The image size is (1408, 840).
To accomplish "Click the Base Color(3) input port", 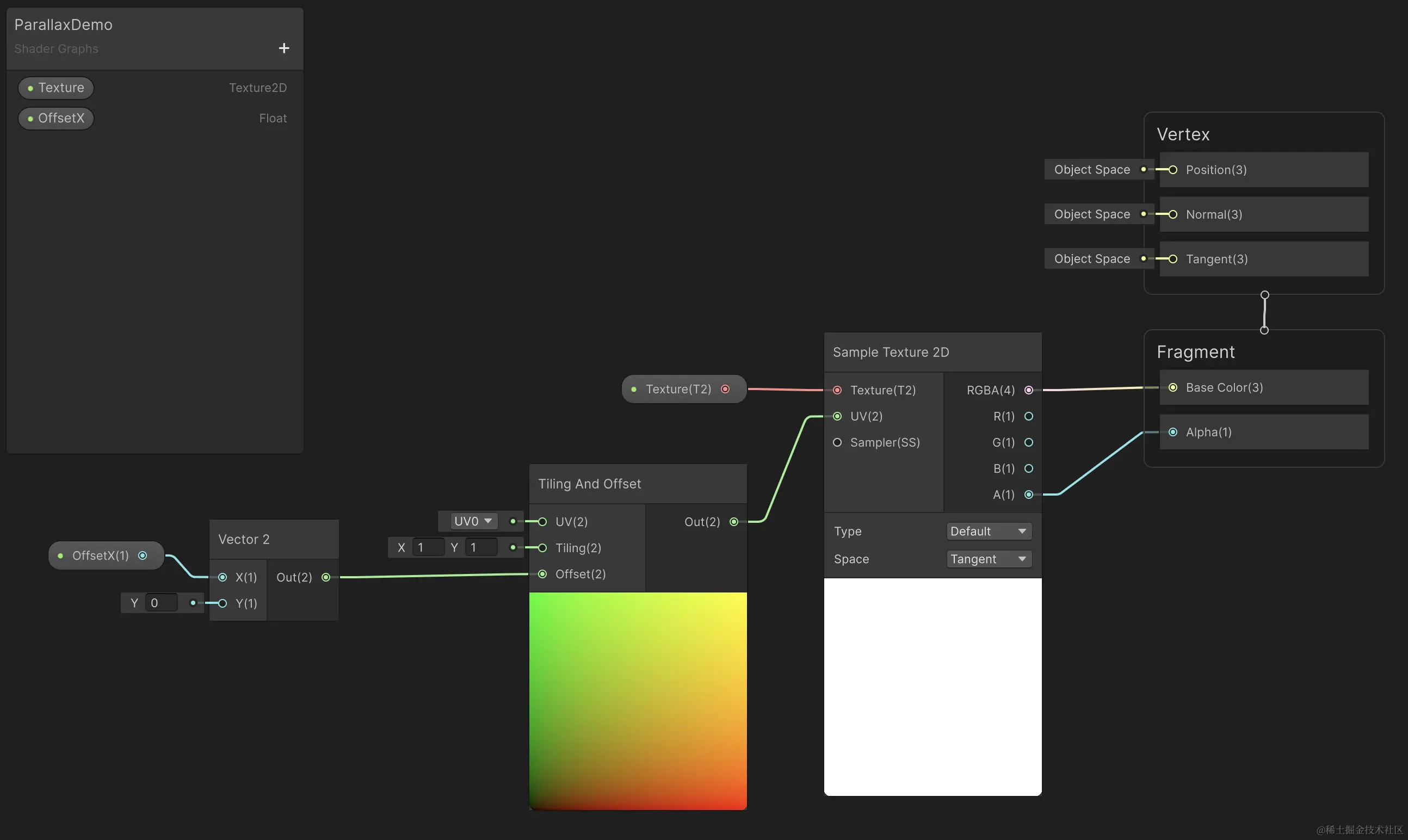I will [x=1172, y=388].
